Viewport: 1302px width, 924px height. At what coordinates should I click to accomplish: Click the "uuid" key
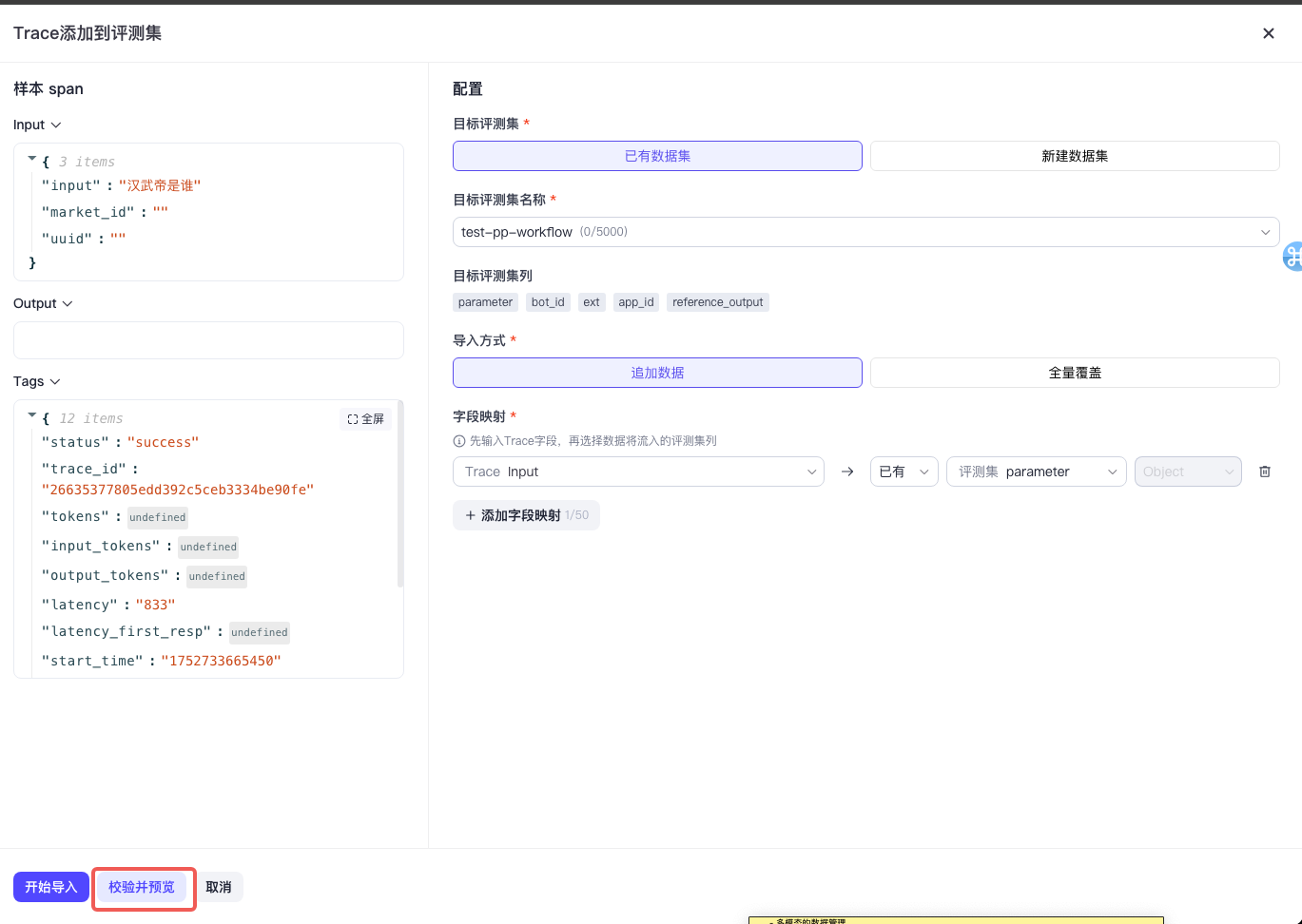tap(68, 240)
